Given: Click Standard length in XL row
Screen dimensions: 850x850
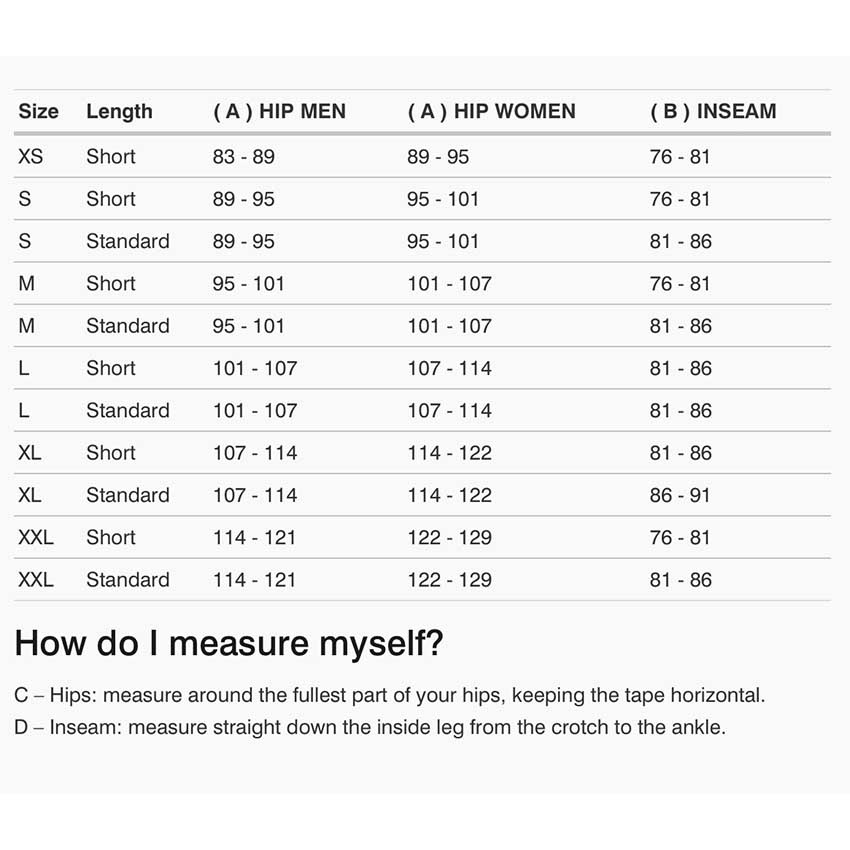Looking at the screenshot, I should coord(127,495).
